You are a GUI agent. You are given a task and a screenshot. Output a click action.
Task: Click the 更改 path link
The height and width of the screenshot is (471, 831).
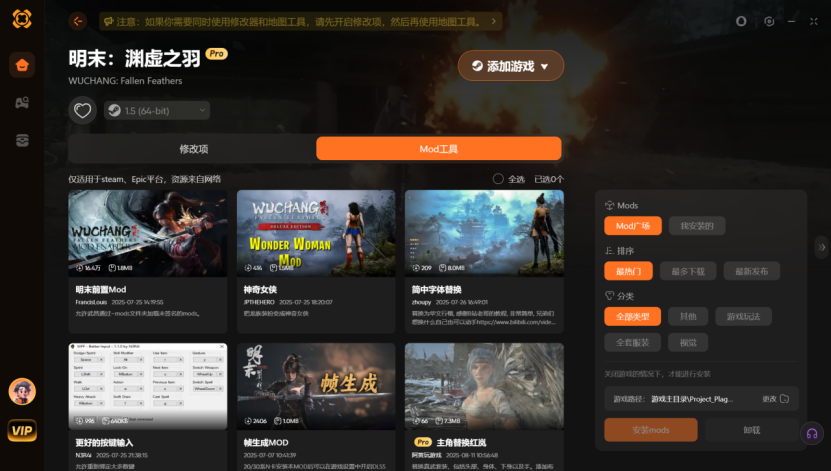pos(770,399)
